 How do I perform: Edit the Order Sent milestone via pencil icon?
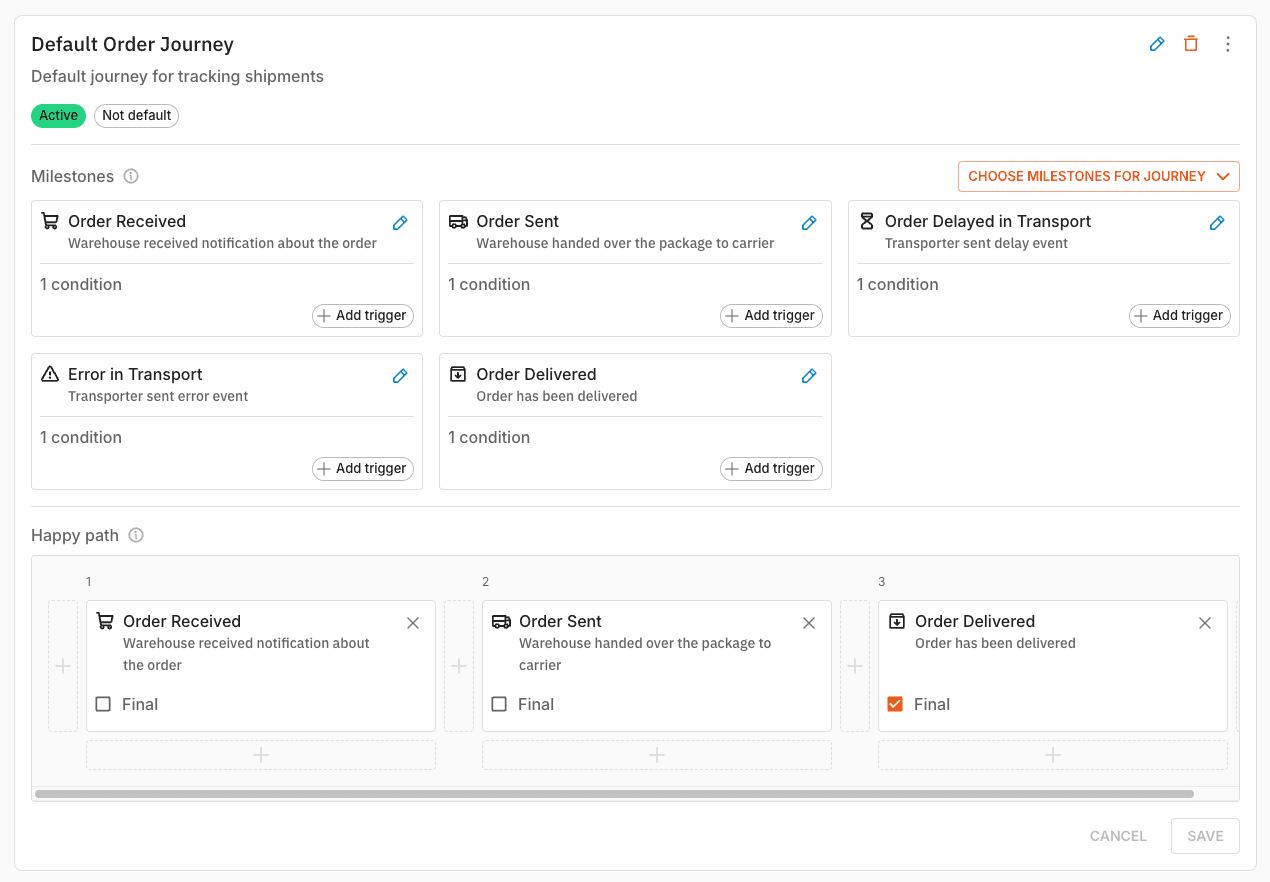click(808, 222)
